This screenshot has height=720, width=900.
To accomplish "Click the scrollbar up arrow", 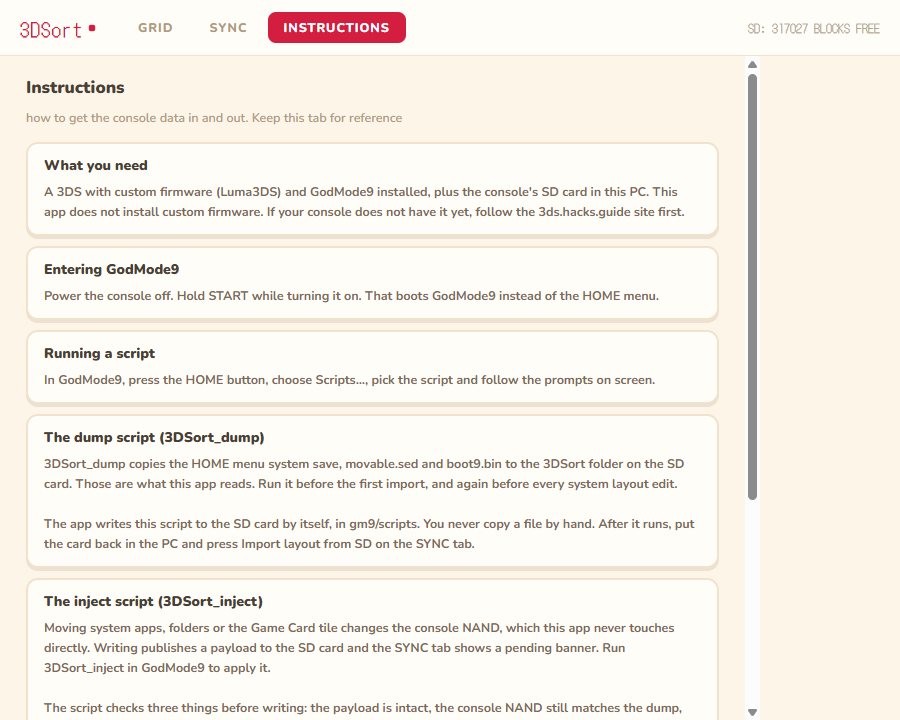I will [752, 64].
